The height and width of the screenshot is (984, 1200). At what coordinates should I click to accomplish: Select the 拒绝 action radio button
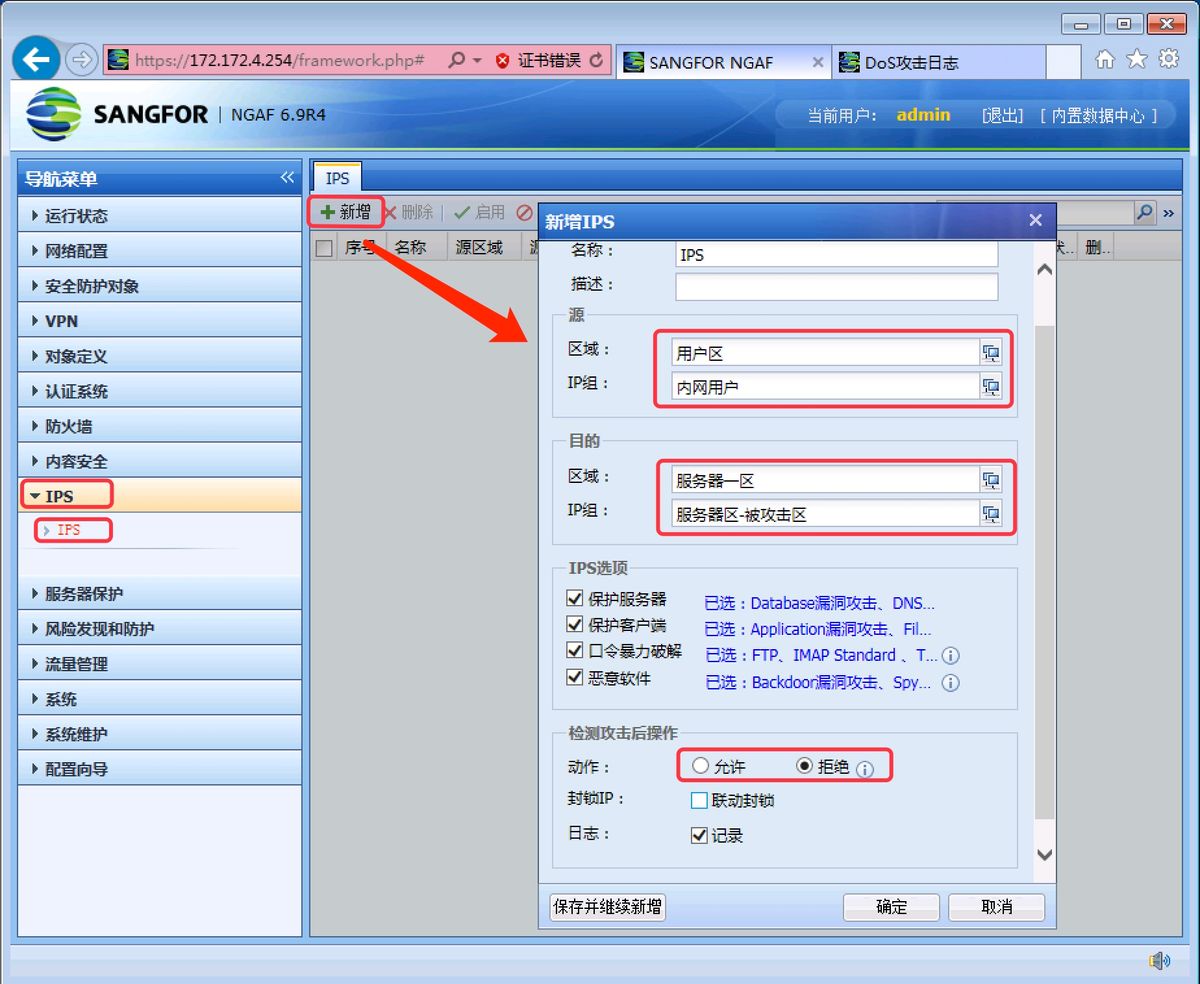click(x=804, y=766)
